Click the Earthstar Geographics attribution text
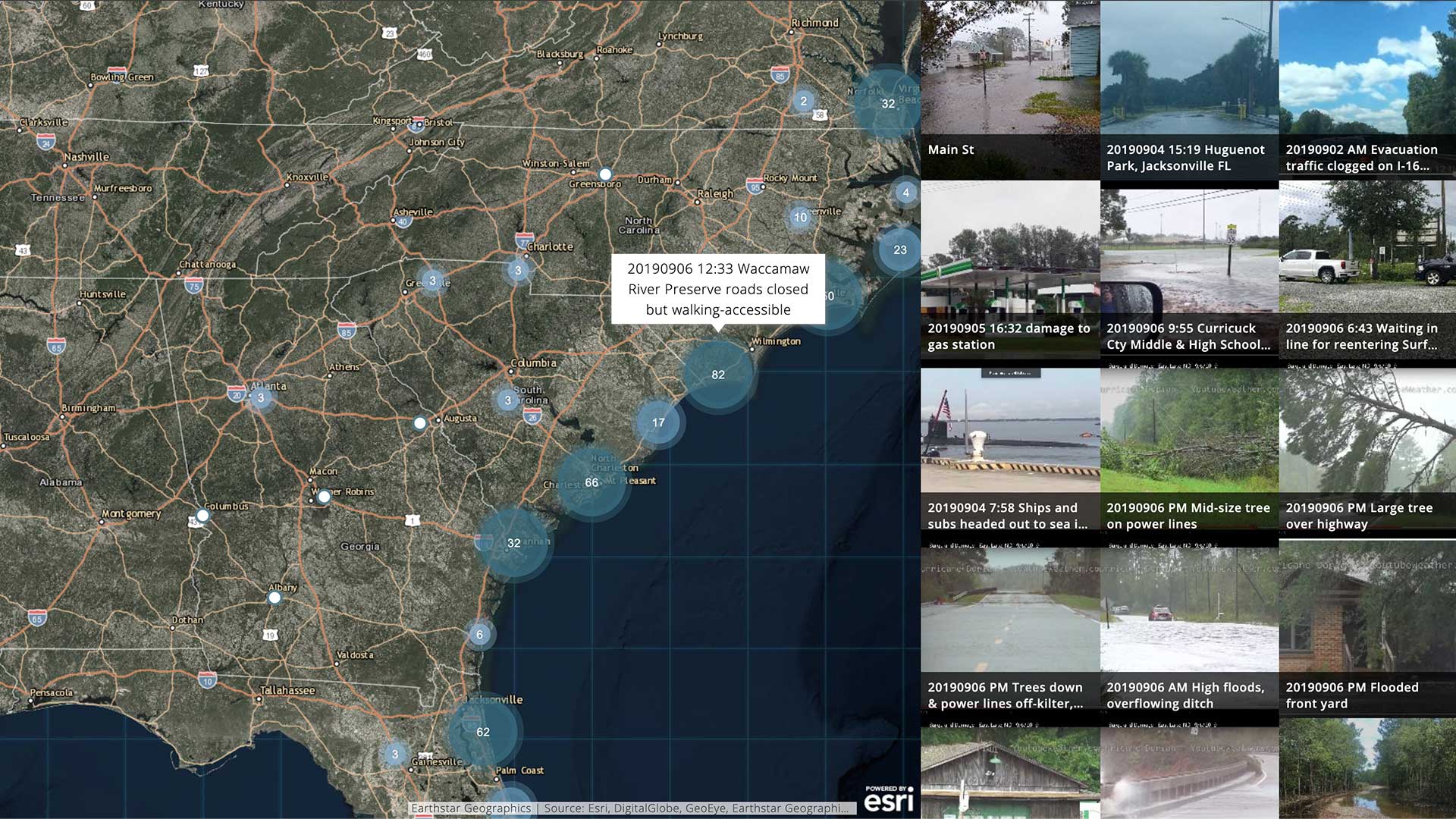Viewport: 1456px width, 819px height. pos(471,808)
